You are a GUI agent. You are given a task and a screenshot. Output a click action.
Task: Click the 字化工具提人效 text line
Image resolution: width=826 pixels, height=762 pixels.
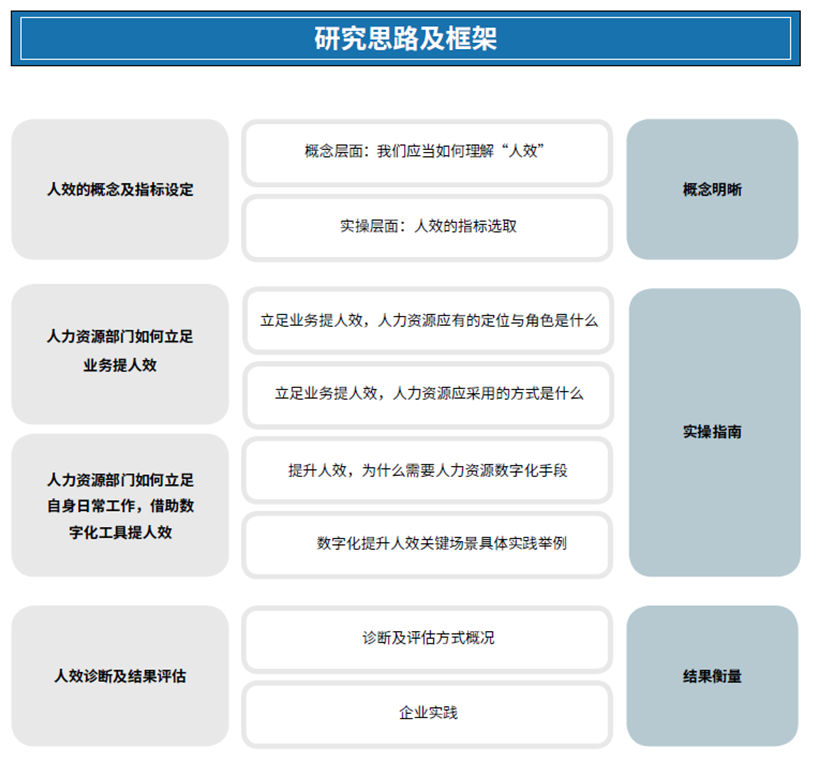tap(120, 533)
